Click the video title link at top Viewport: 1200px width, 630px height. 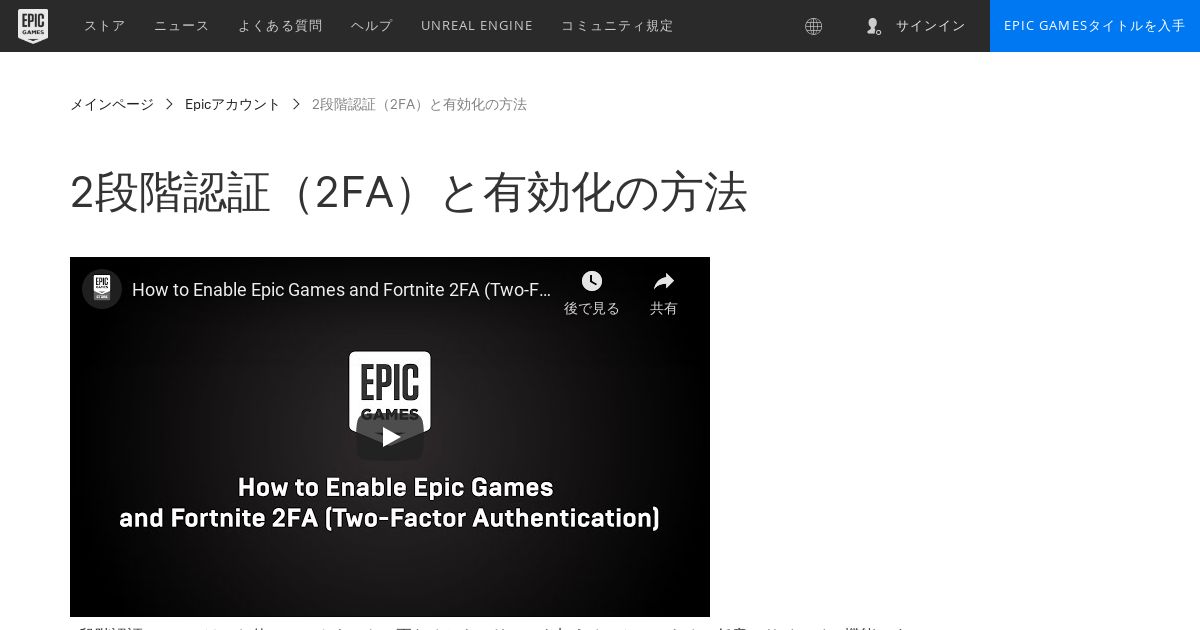click(341, 290)
